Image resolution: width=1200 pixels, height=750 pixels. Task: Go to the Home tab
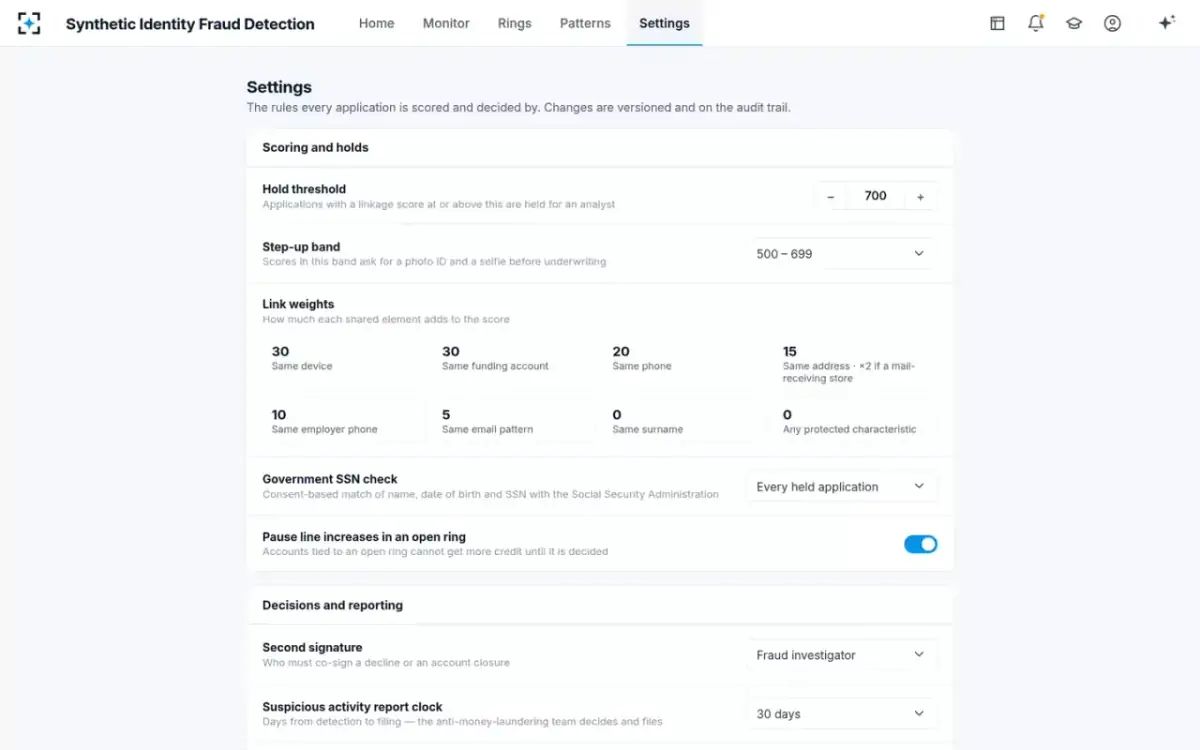377,23
